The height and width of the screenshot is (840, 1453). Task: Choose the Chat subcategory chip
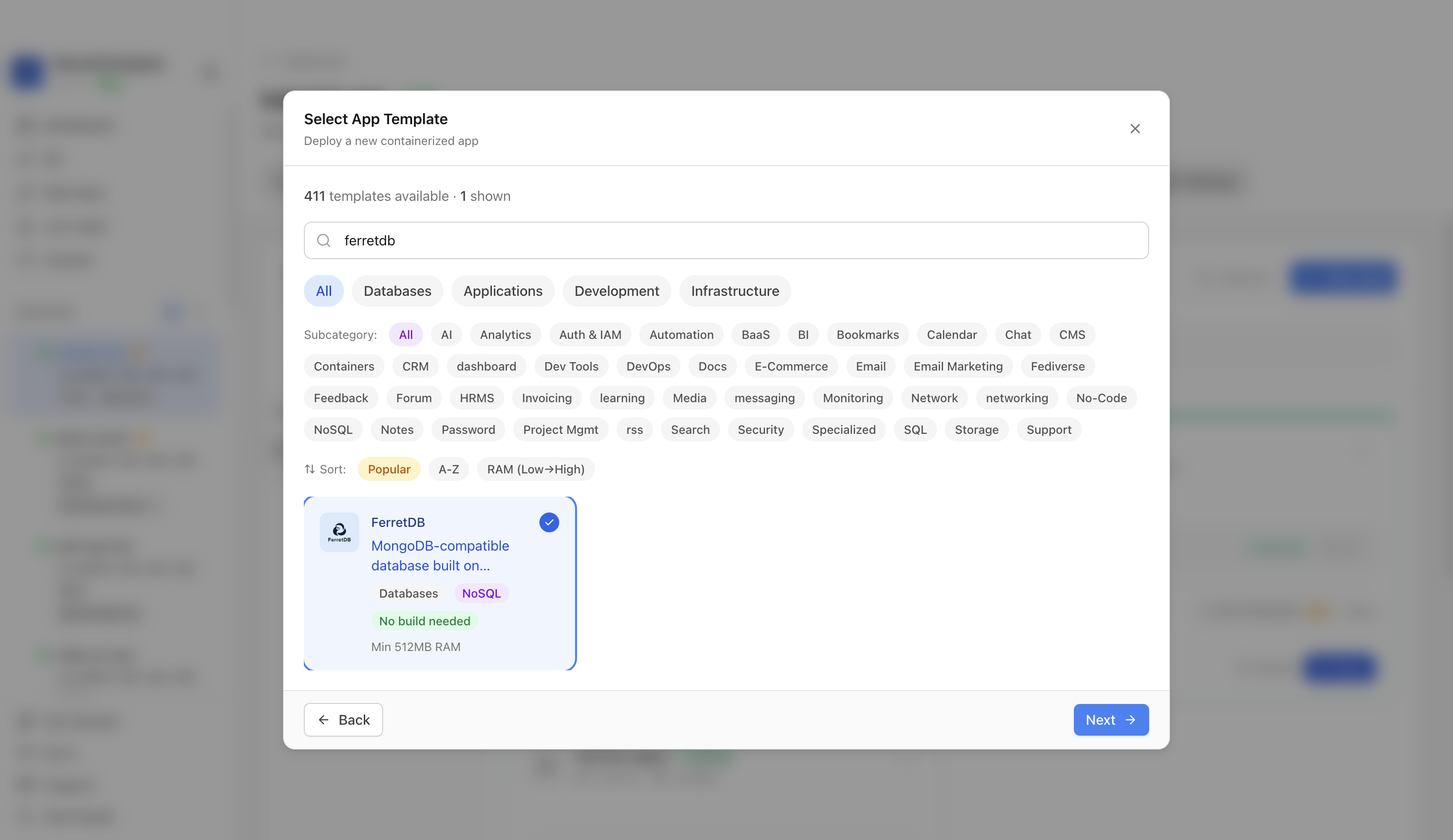tap(1017, 335)
